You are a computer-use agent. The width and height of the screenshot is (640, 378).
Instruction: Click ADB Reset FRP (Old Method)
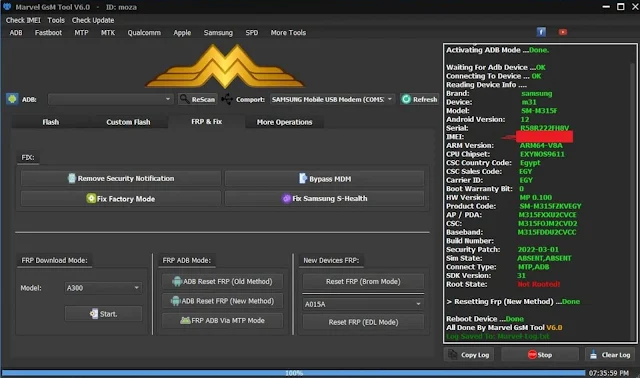[x=222, y=281]
